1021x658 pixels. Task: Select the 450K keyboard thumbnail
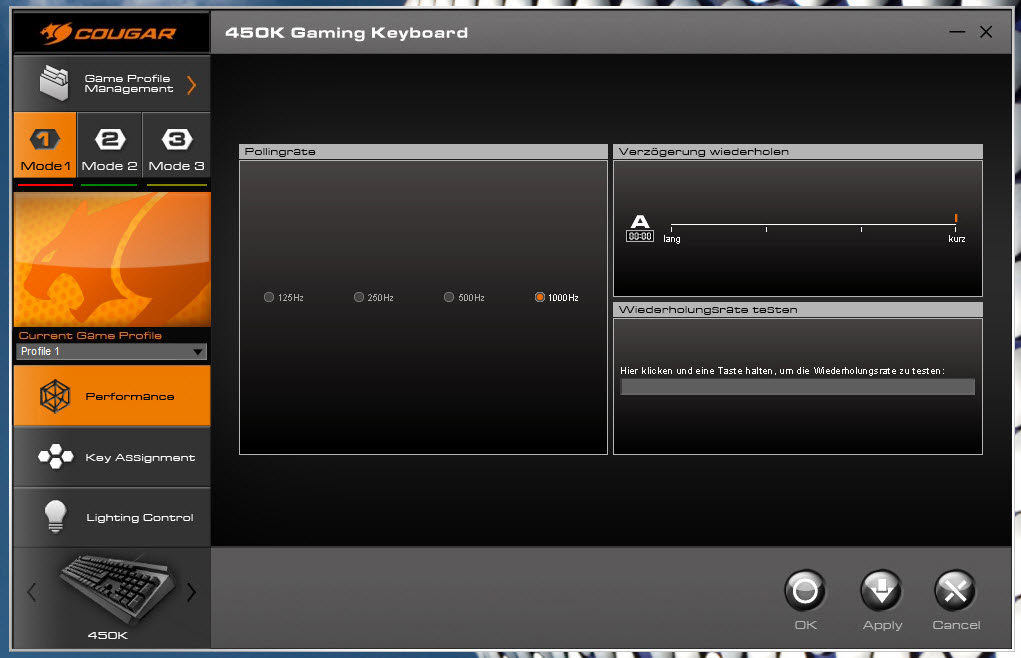coord(117,588)
